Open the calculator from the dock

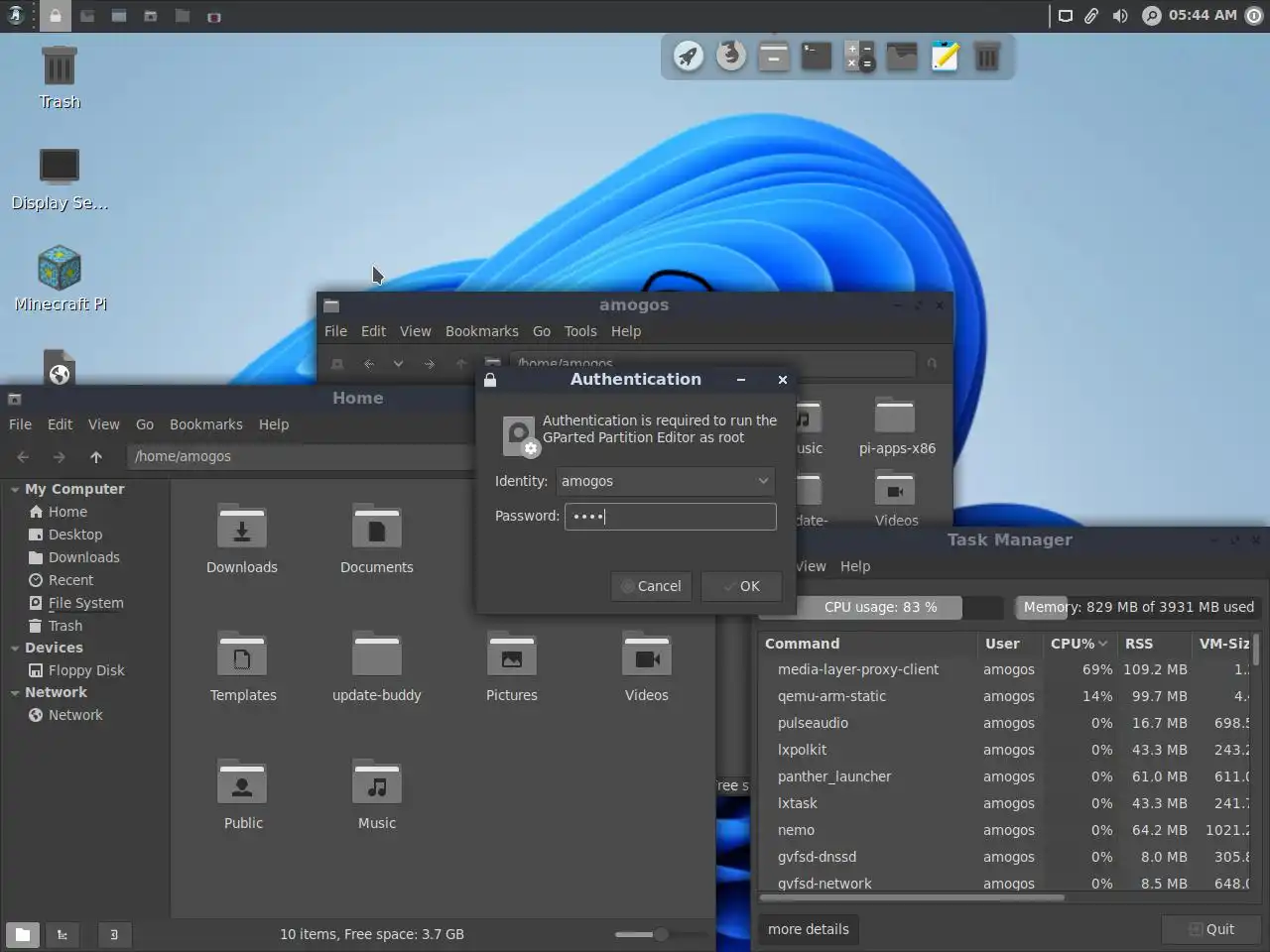[859, 57]
